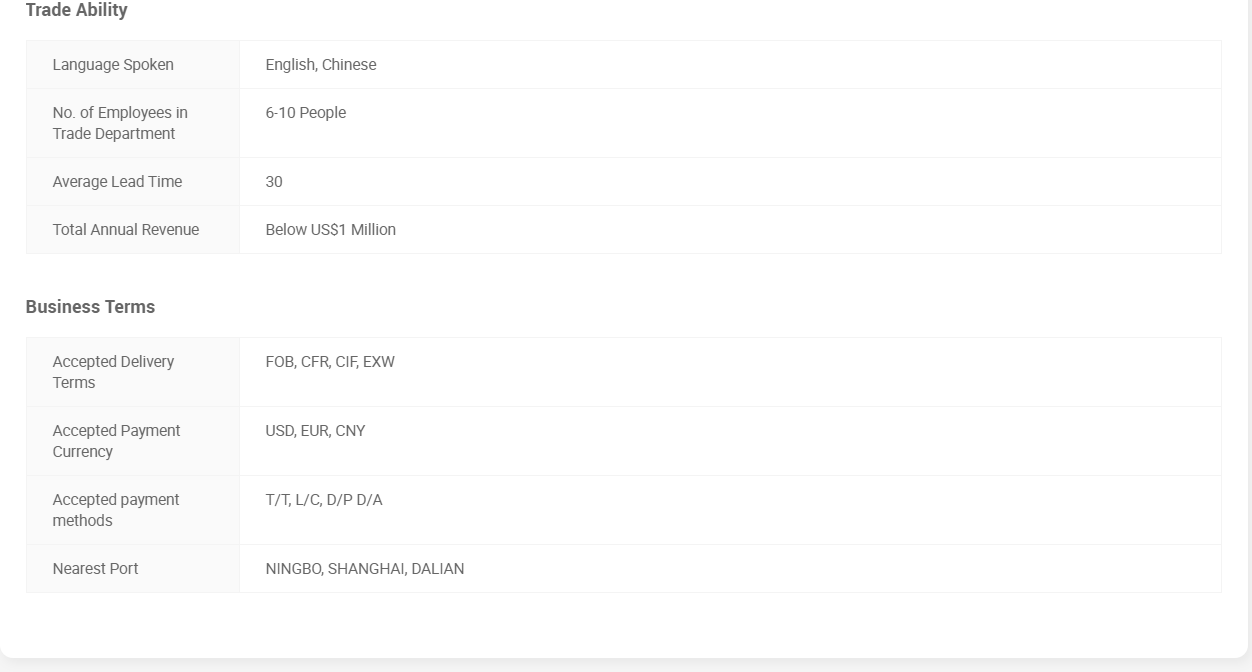
Task: Click the FOB, CFR, CIF, EXW value
Action: (330, 362)
